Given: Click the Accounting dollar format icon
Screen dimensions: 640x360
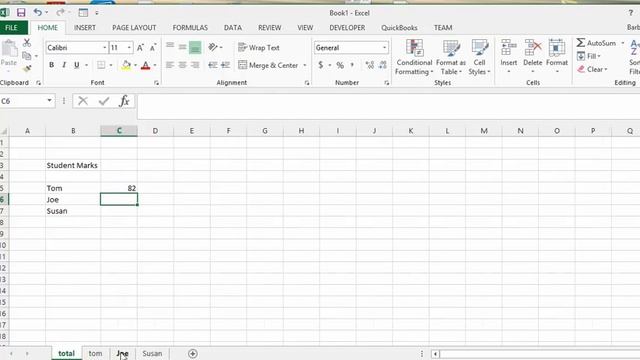Looking at the screenshot, I should [321, 65].
